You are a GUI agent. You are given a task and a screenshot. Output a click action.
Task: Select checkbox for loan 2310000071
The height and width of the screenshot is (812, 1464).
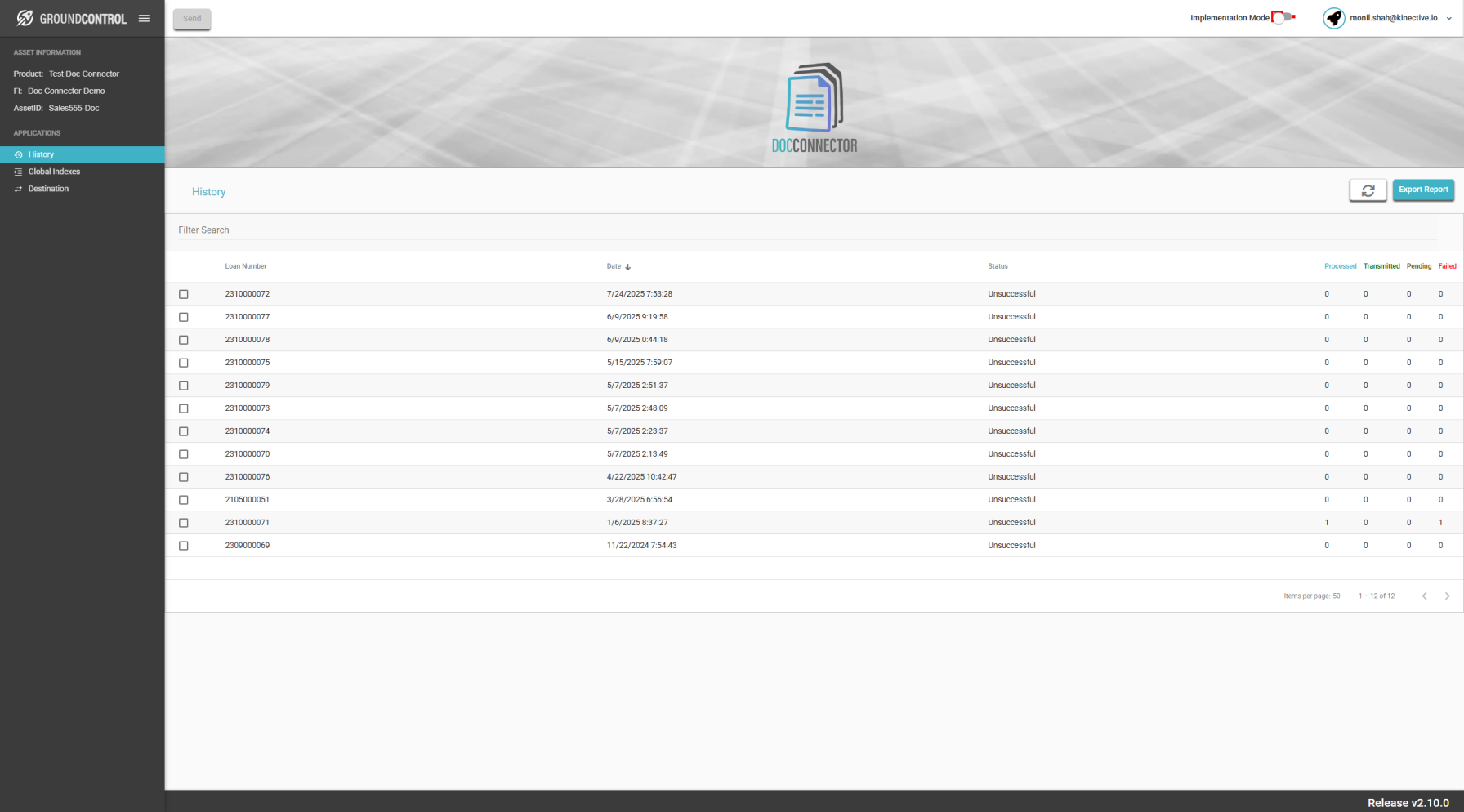(x=184, y=523)
